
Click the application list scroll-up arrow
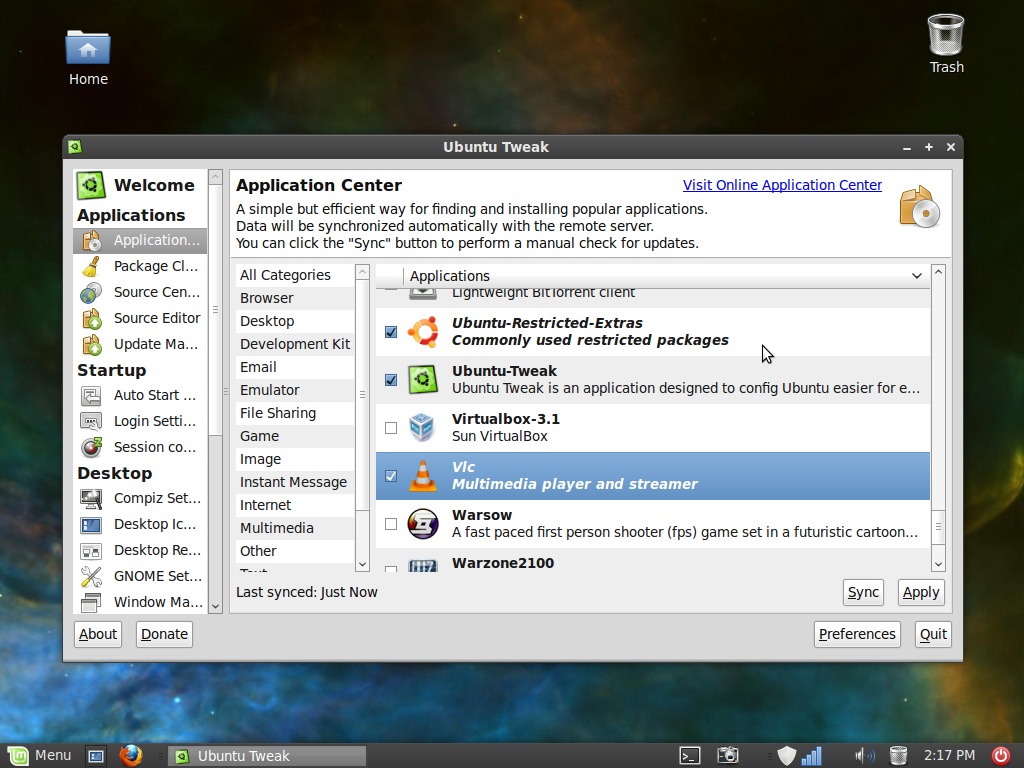(x=938, y=271)
